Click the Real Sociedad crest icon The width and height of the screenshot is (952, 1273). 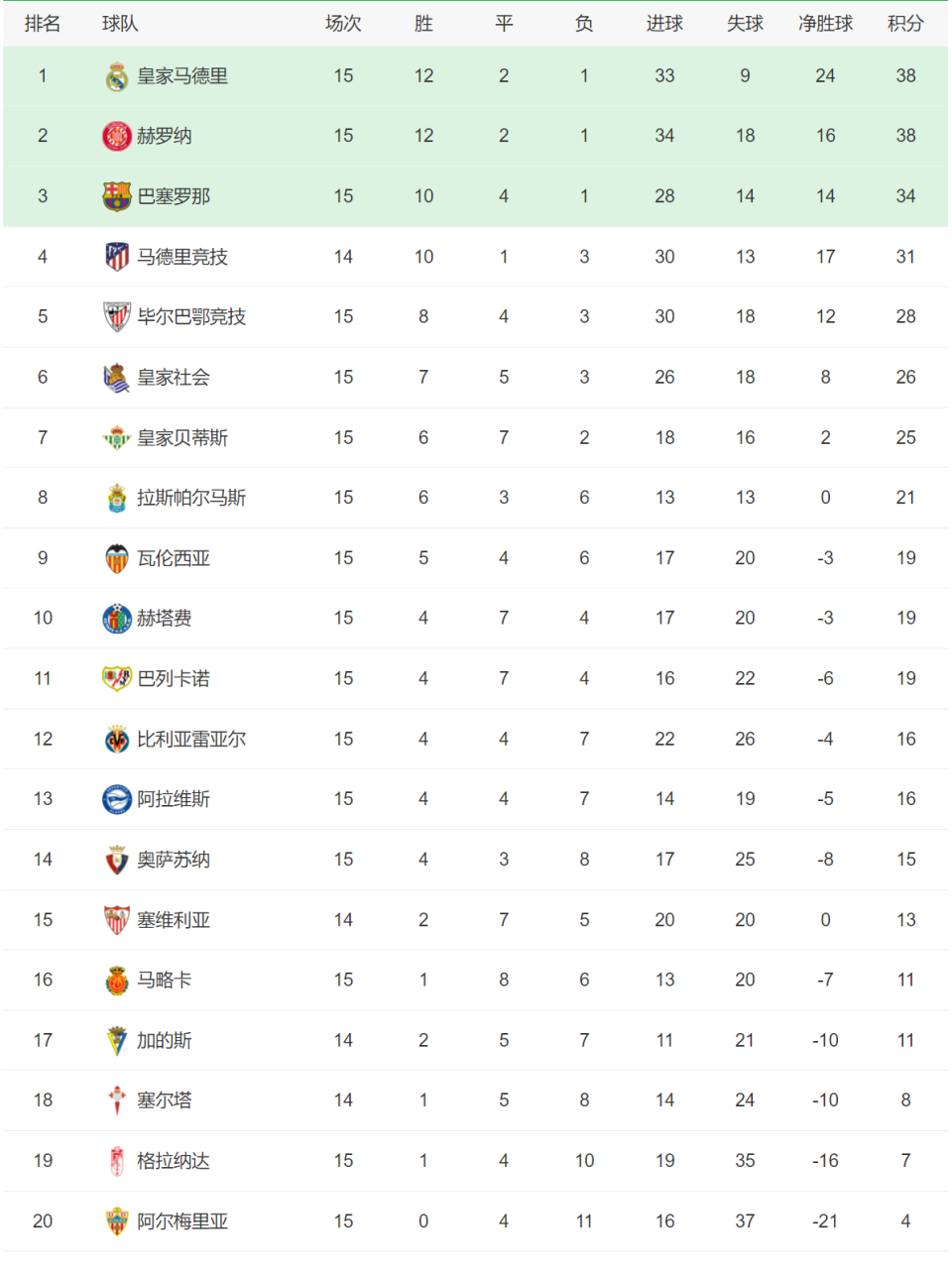117,378
